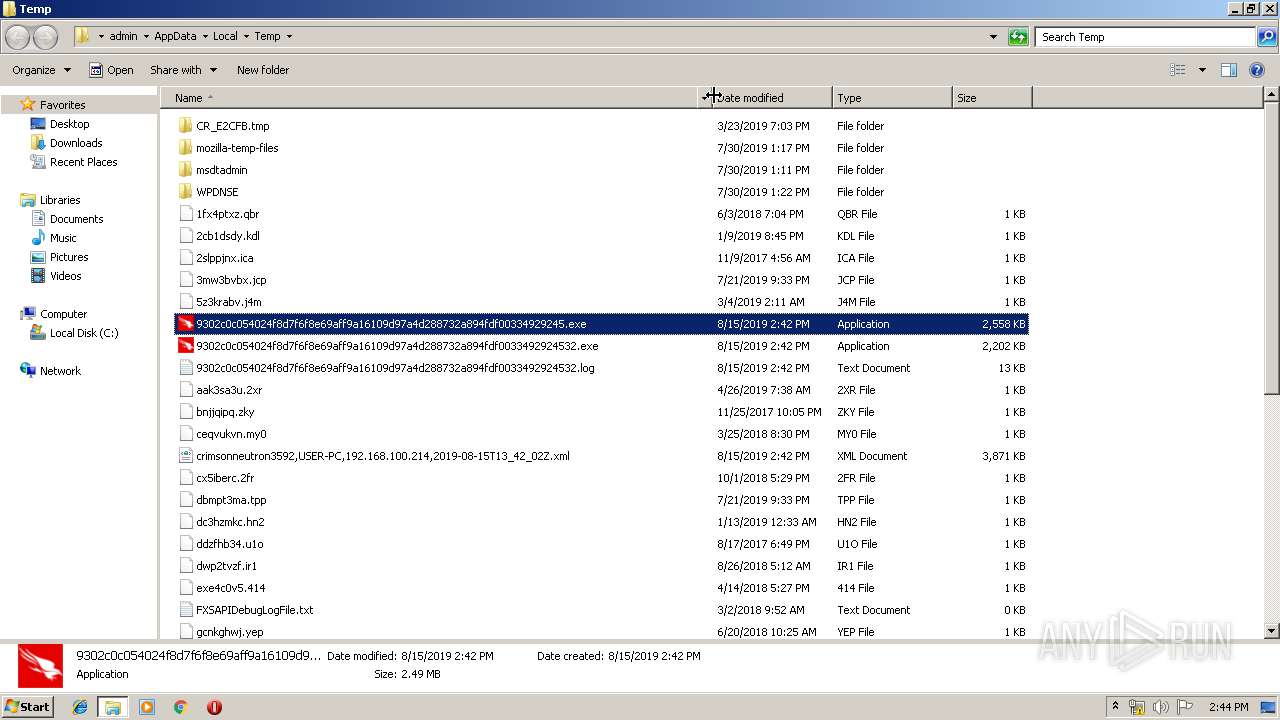The width and height of the screenshot is (1280, 720).
Task: Open the volume tray icon
Action: tap(1161, 707)
